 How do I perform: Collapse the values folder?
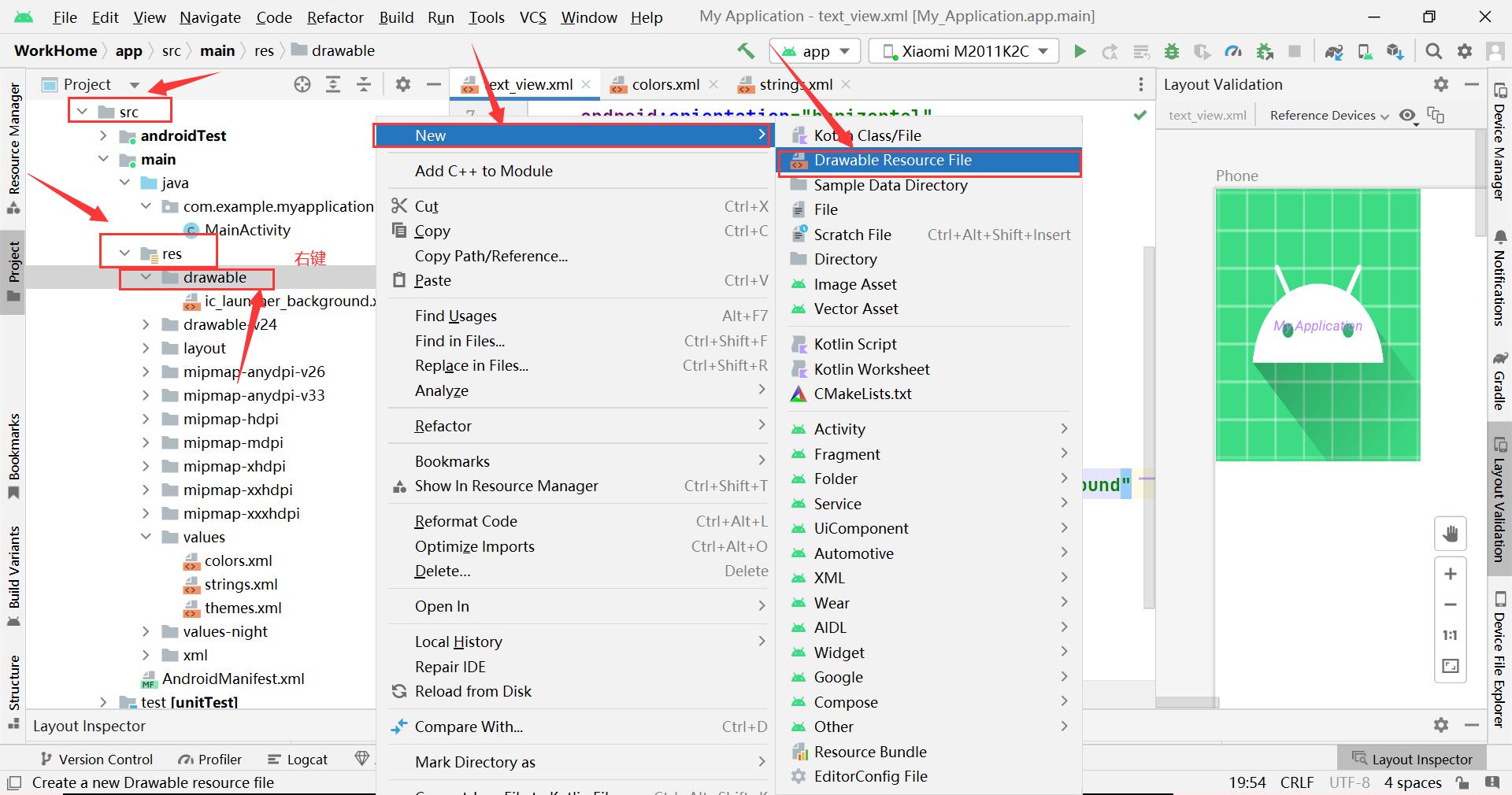pos(146,537)
